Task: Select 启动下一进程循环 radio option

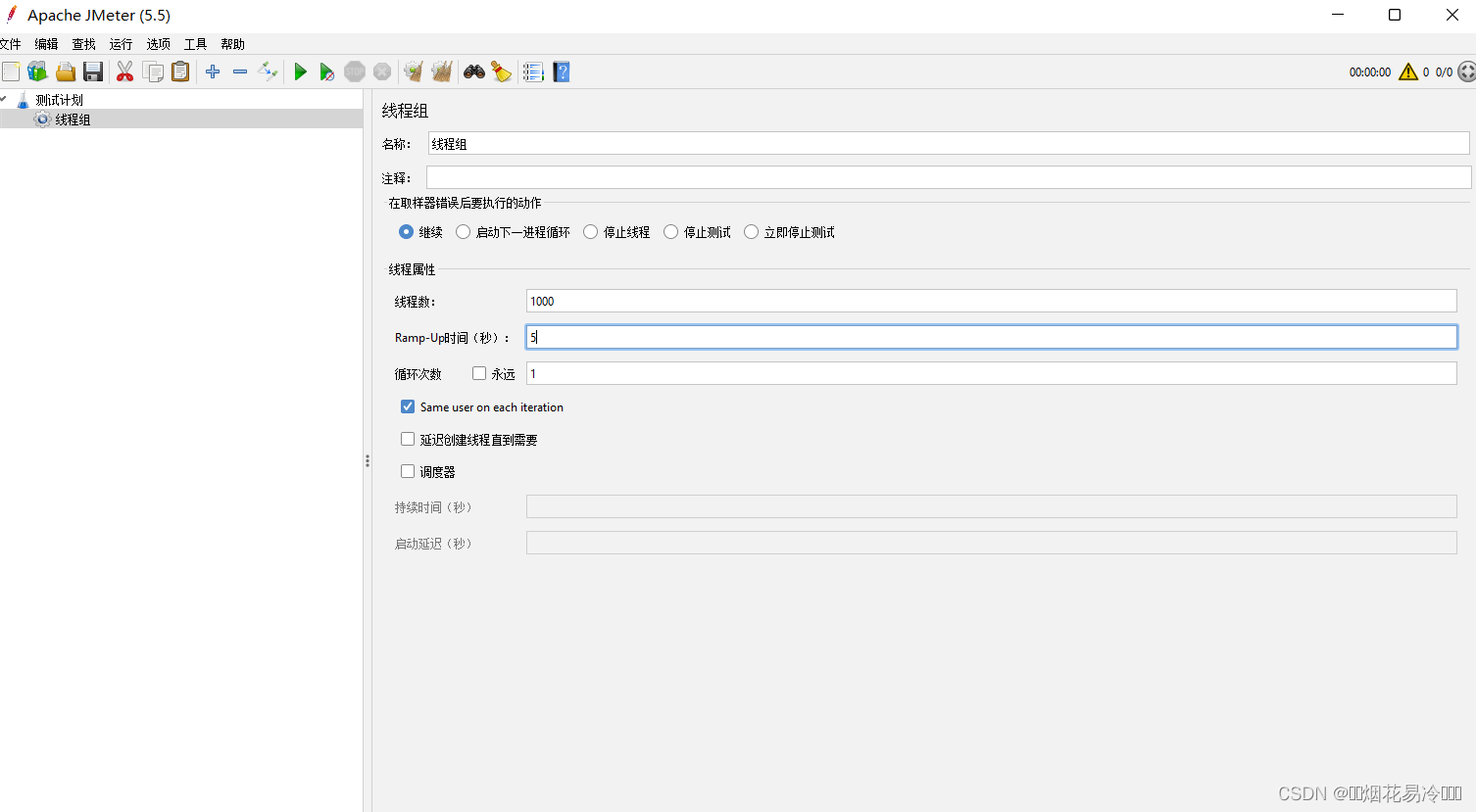Action: [463, 232]
